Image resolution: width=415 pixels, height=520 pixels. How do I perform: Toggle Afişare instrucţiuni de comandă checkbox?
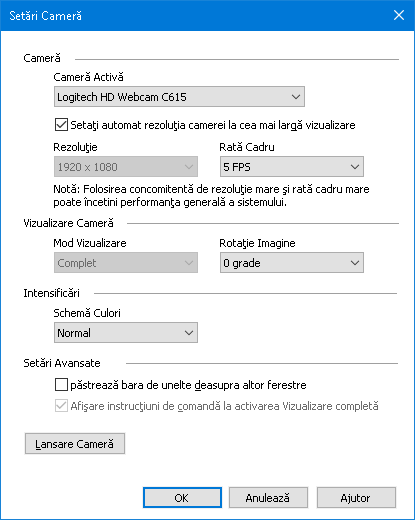[61, 406]
